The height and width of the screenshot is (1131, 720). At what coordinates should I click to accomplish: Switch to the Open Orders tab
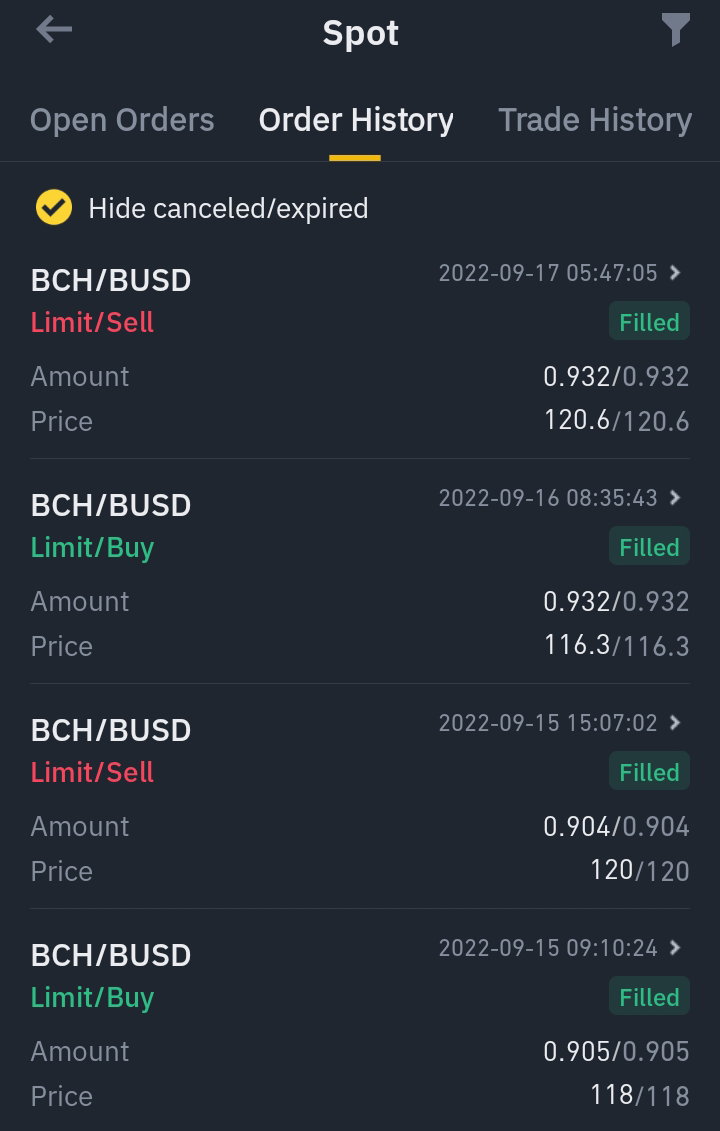122,120
